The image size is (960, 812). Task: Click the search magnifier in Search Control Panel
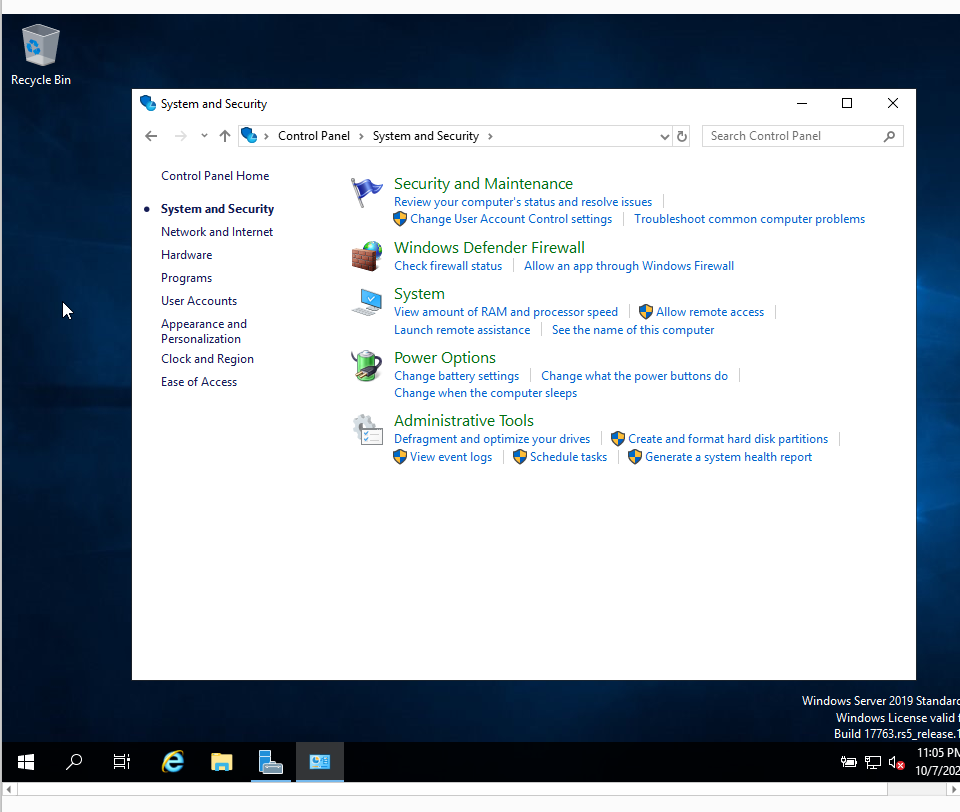click(890, 136)
